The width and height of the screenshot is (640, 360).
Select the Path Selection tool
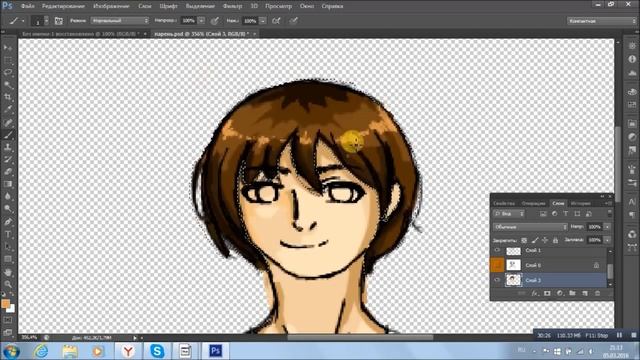click(x=8, y=247)
